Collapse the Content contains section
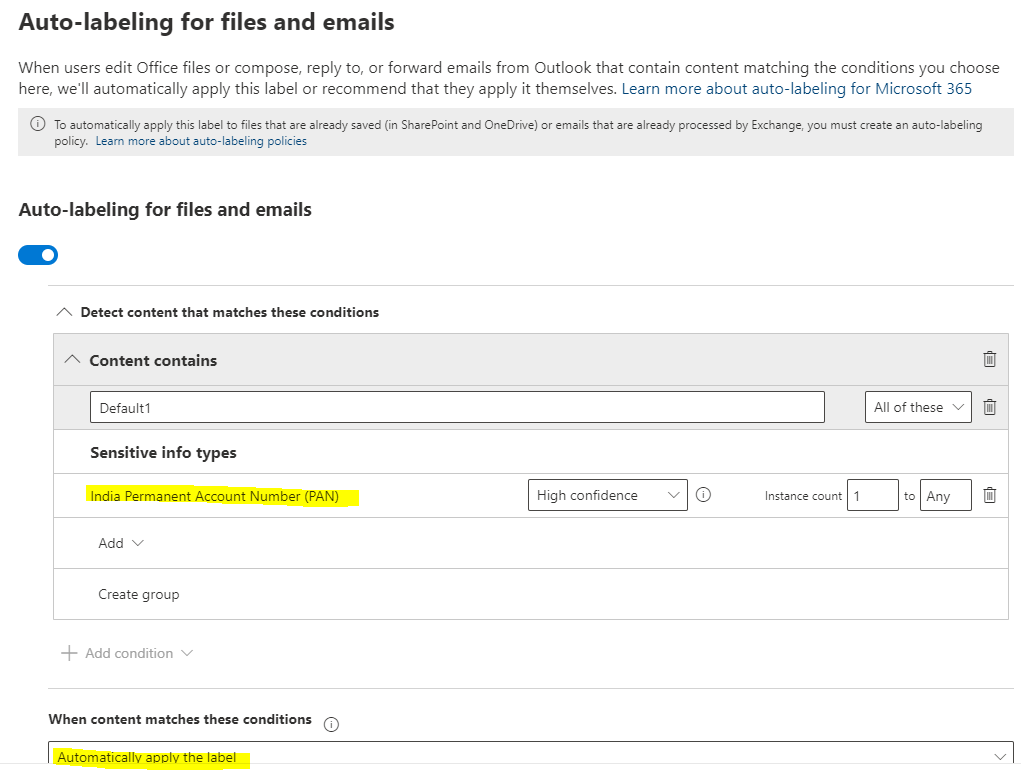 [72, 359]
